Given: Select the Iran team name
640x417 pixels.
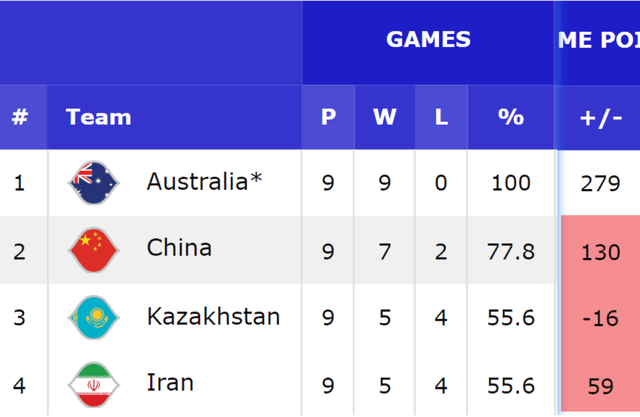Looking at the screenshot, I should point(170,383).
